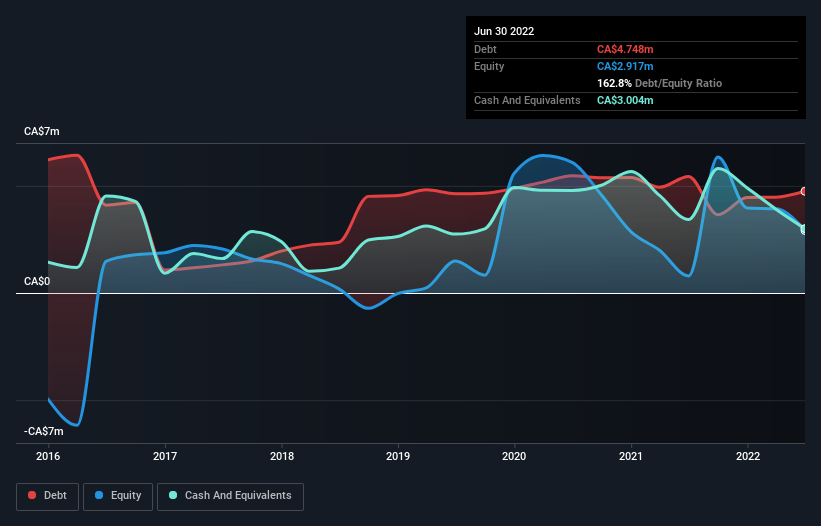Screen dimensions: 821x526
Task: Toggle the Debt series legend button
Action: tap(48, 496)
